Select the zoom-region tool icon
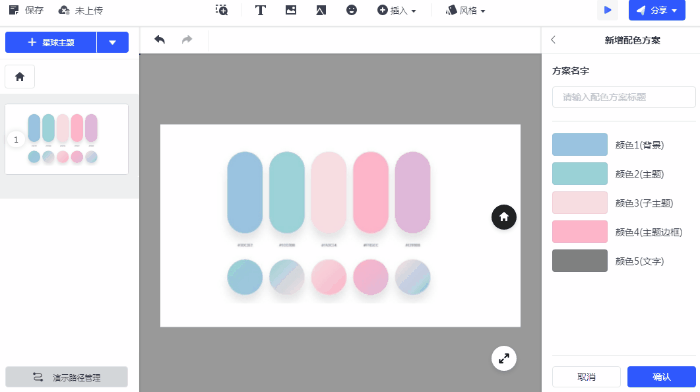Viewport: 700px width, 392px height. tap(221, 10)
